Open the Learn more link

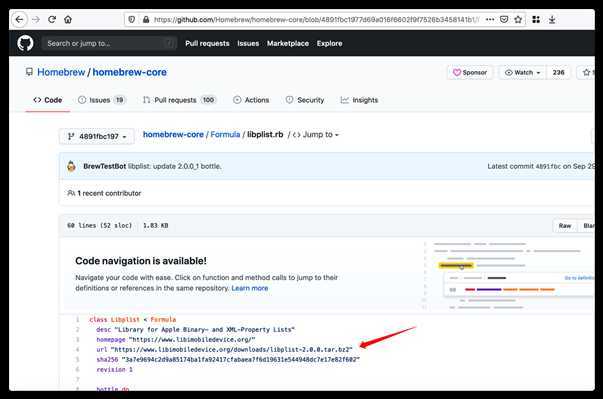pos(250,288)
